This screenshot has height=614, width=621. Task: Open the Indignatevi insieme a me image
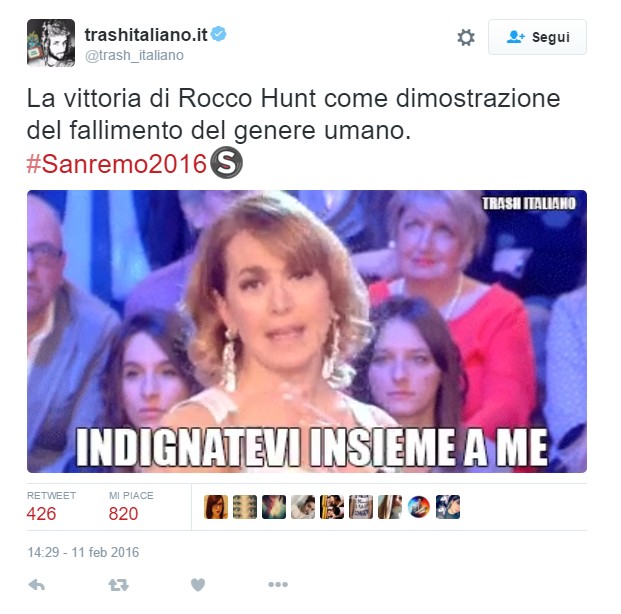click(307, 331)
